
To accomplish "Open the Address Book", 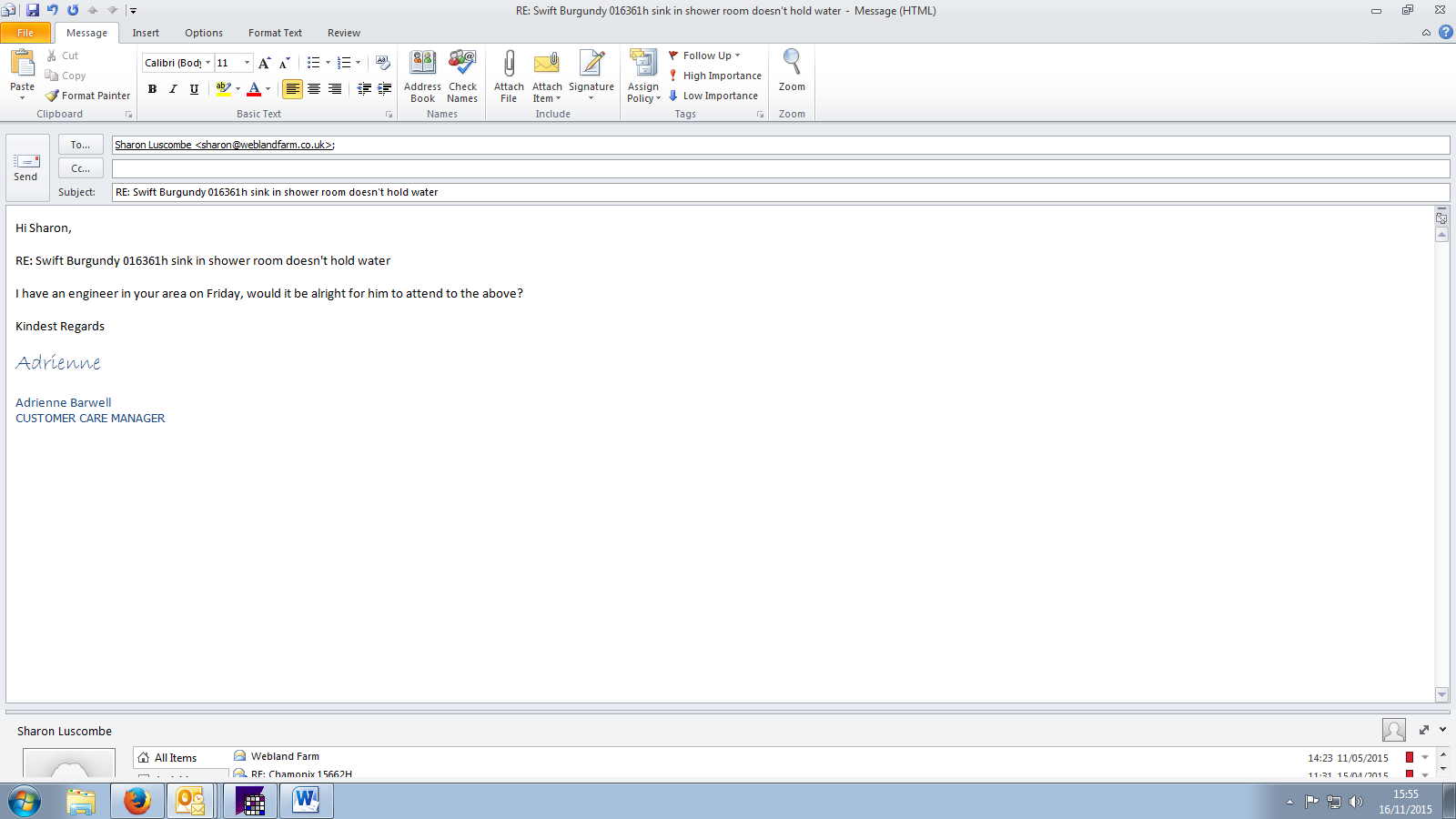I will click(422, 76).
